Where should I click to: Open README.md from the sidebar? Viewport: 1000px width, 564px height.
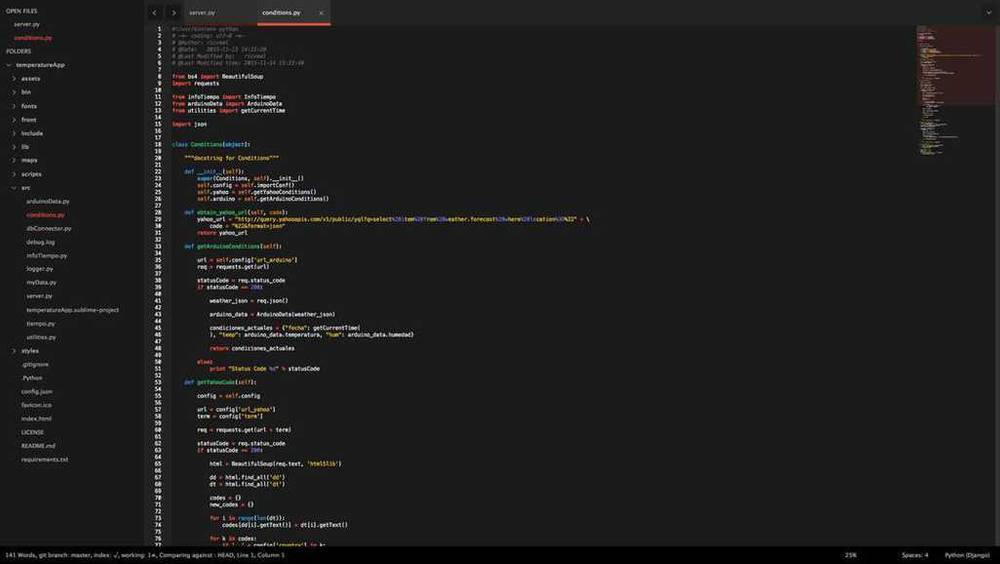(x=38, y=446)
